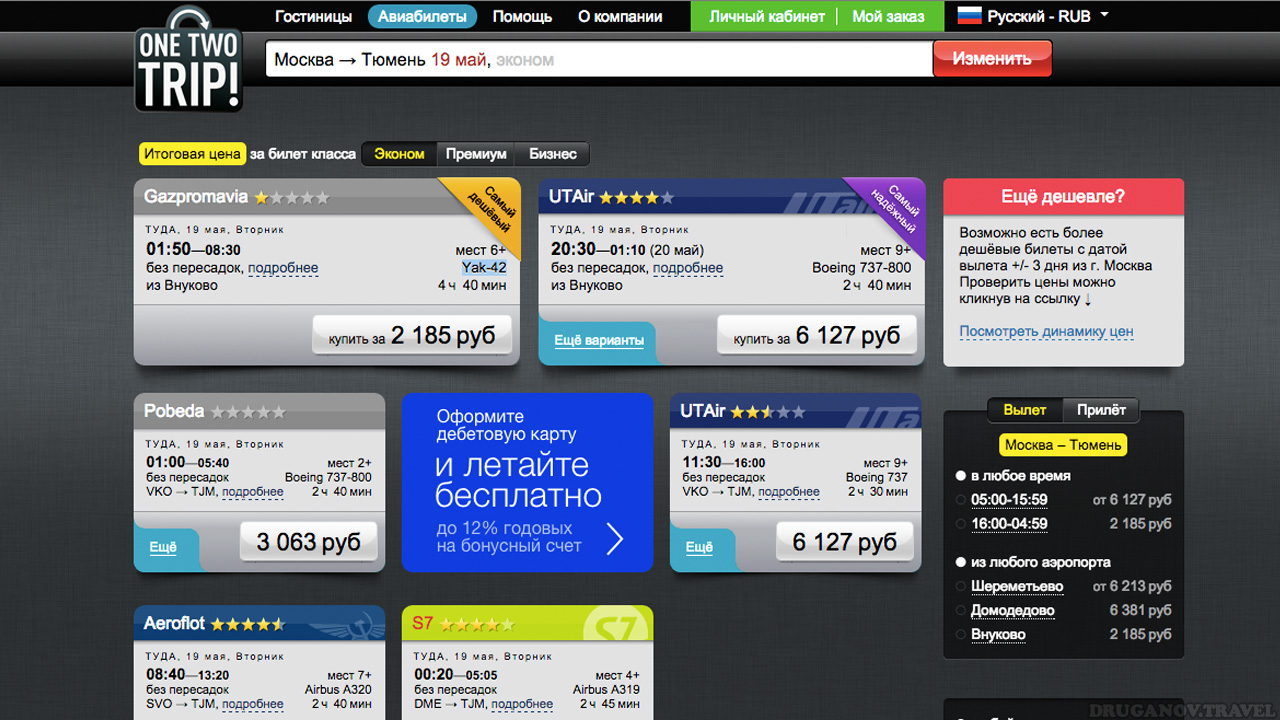The width and height of the screenshot is (1280, 720).
Task: Click the Pobeda star rating
Action: pyautogui.click(x=248, y=412)
